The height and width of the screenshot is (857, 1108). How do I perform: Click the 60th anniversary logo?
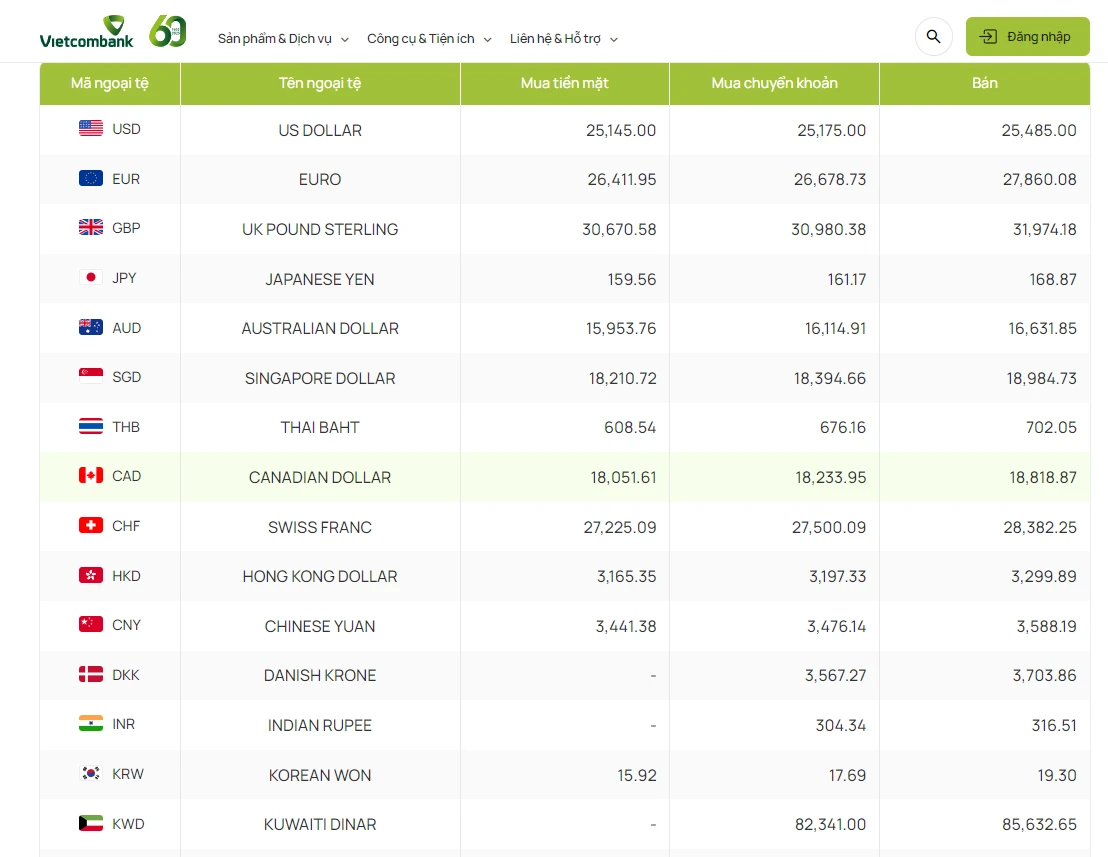tap(167, 32)
